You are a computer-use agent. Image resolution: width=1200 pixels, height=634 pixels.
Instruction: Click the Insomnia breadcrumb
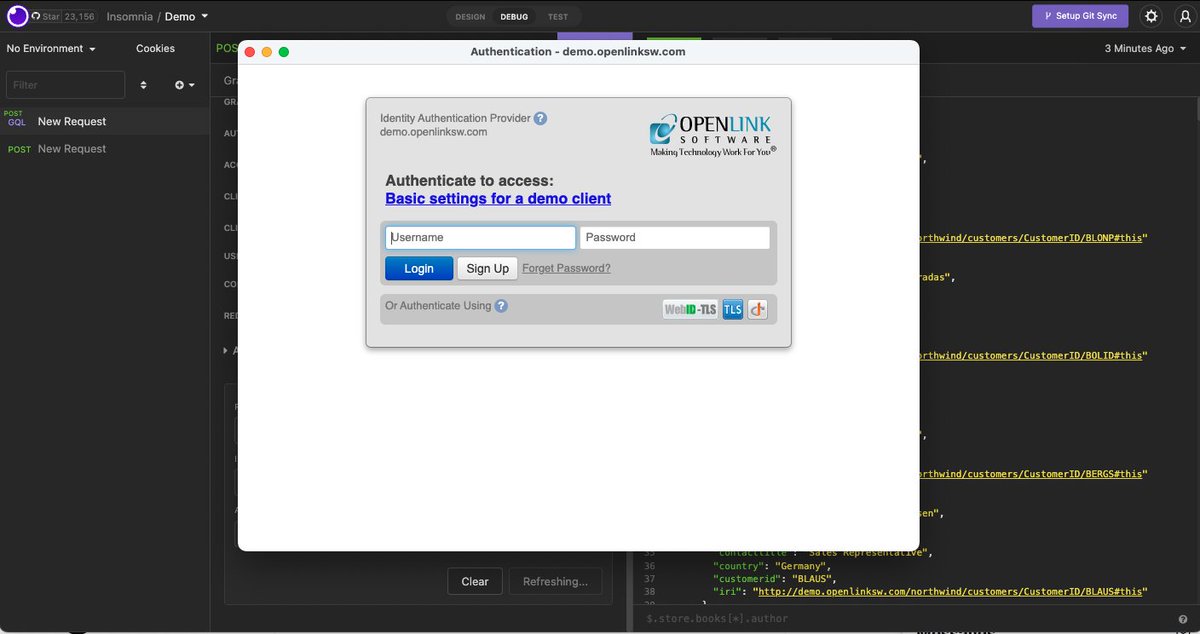click(130, 16)
